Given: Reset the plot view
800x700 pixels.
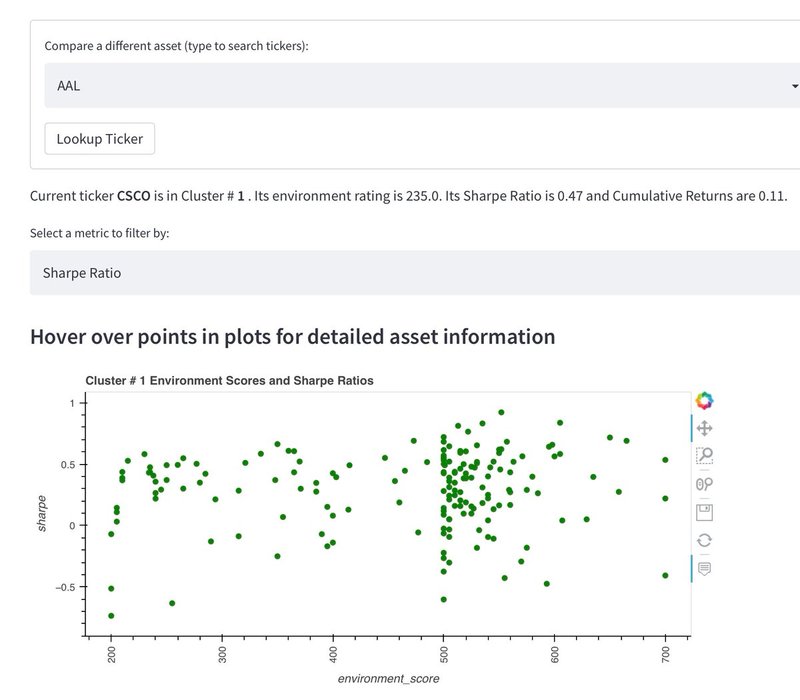Looking at the screenshot, I should [704, 540].
